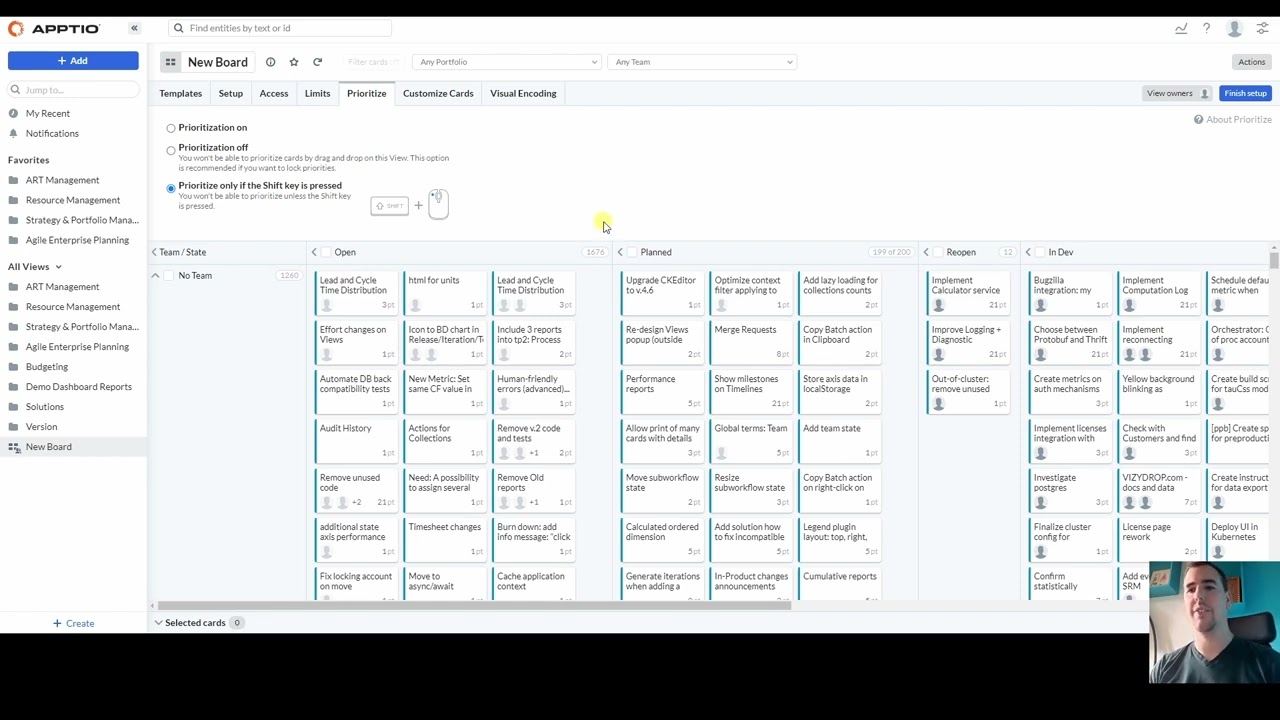Collapse the Planned column chevron
The image size is (1280, 720).
pos(620,252)
